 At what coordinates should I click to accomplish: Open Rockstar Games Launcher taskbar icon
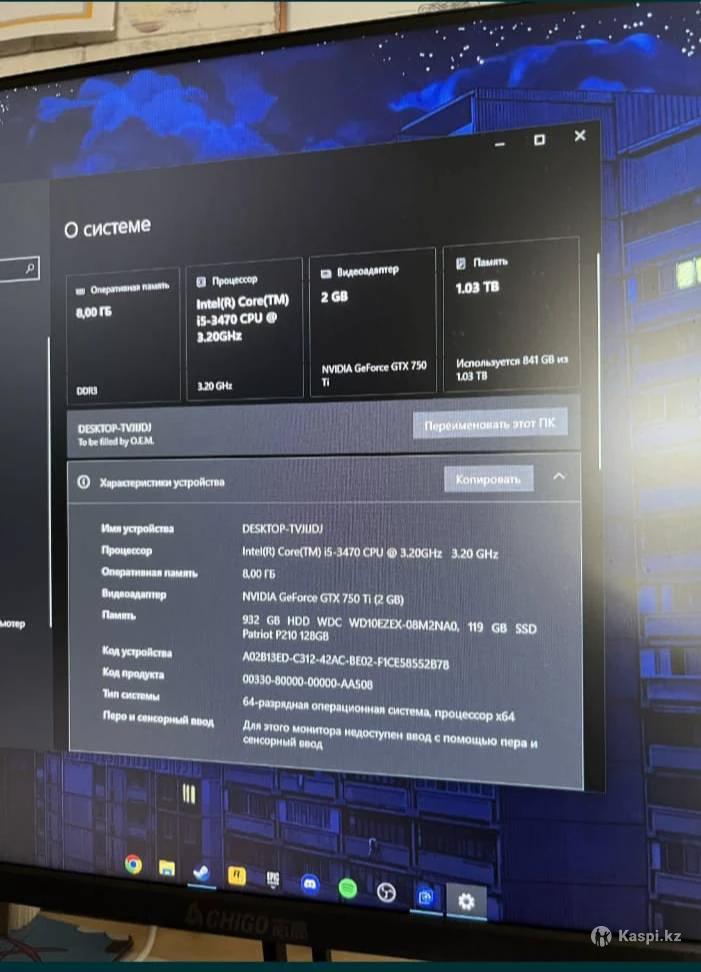(x=237, y=877)
